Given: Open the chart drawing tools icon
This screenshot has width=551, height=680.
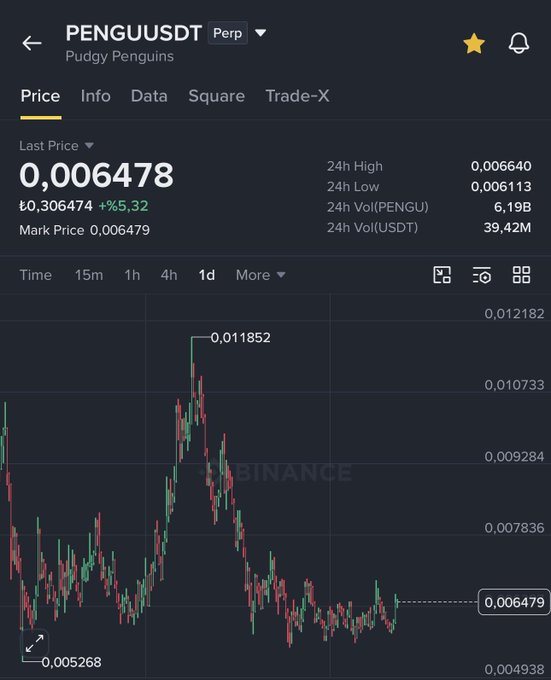Looking at the screenshot, I should click(442, 275).
